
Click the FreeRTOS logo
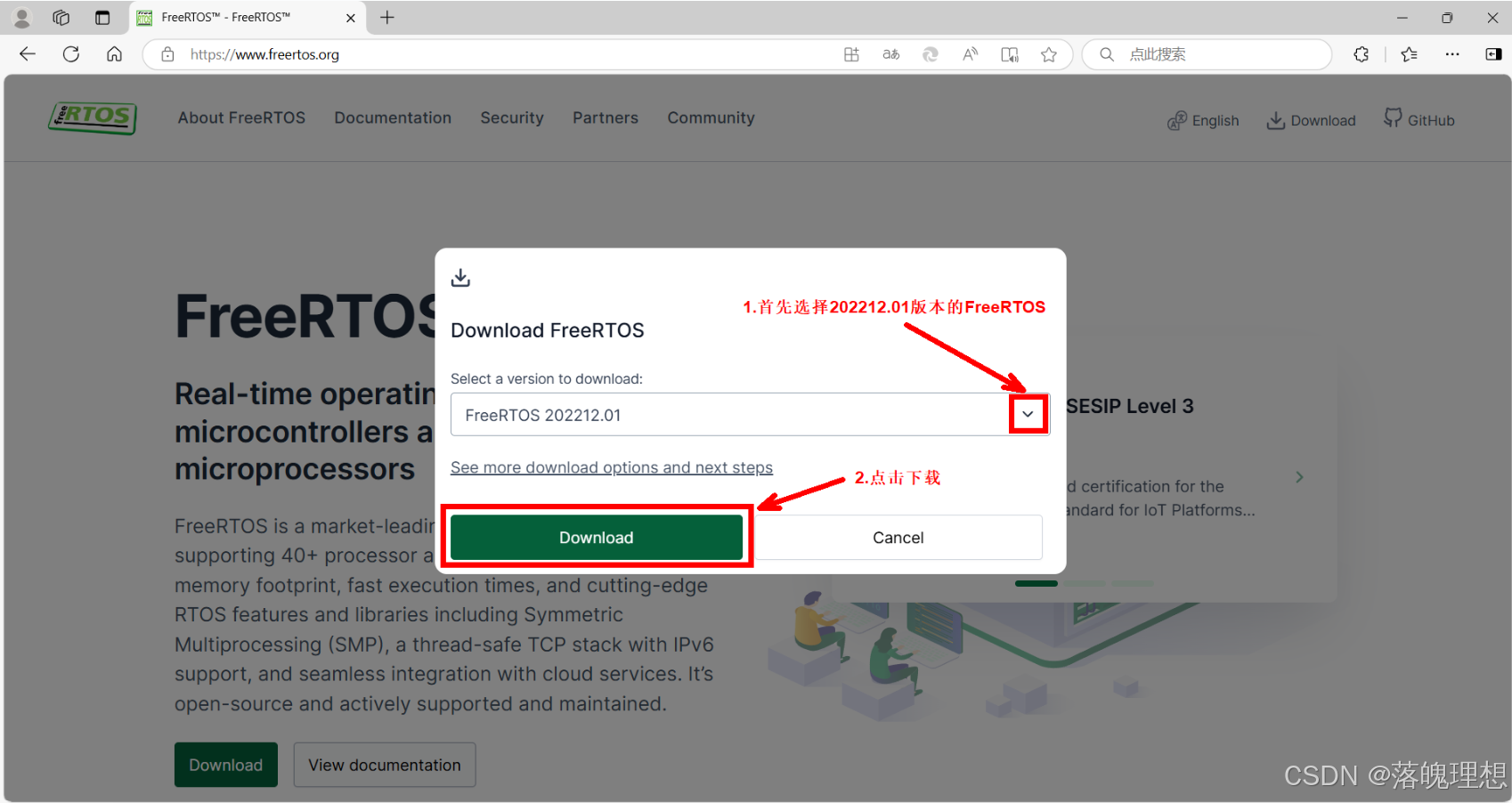[x=92, y=118]
